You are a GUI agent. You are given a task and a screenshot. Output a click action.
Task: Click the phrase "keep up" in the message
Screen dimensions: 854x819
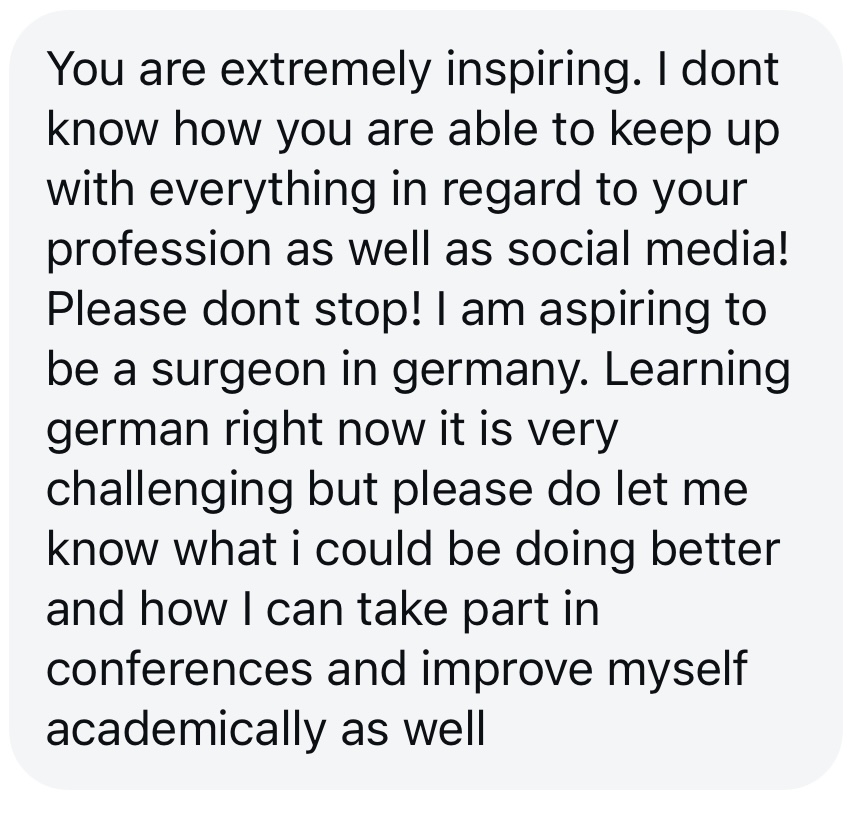(x=694, y=130)
